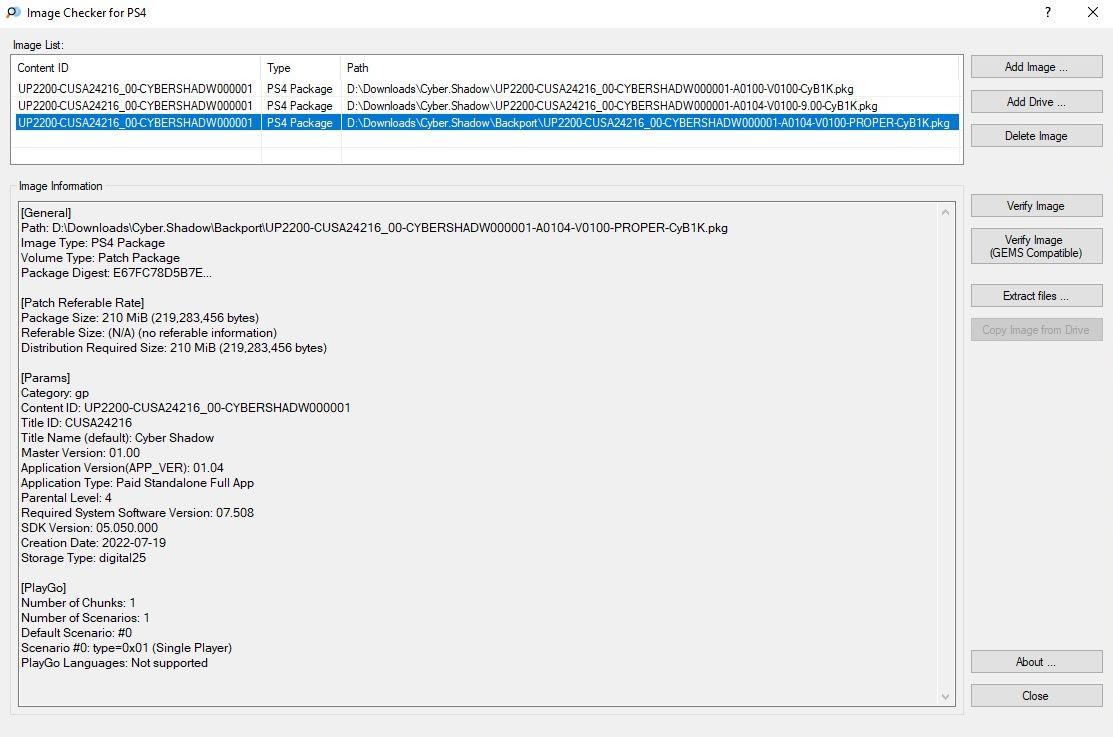
Task: Click Verify Image (GEMS Compatible) button
Action: (x=1036, y=246)
